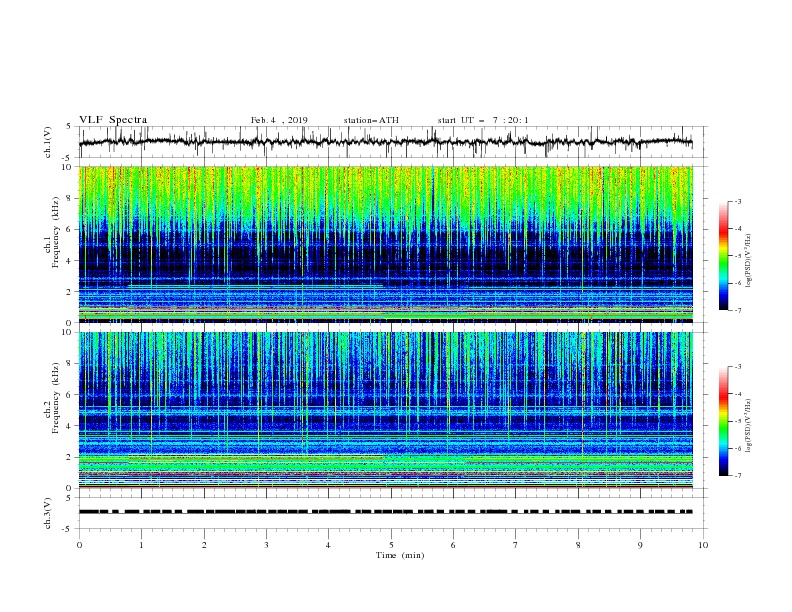This screenshot has width=792, height=612.
Task: Click time axis tick label "8"
Action: pos(578,545)
